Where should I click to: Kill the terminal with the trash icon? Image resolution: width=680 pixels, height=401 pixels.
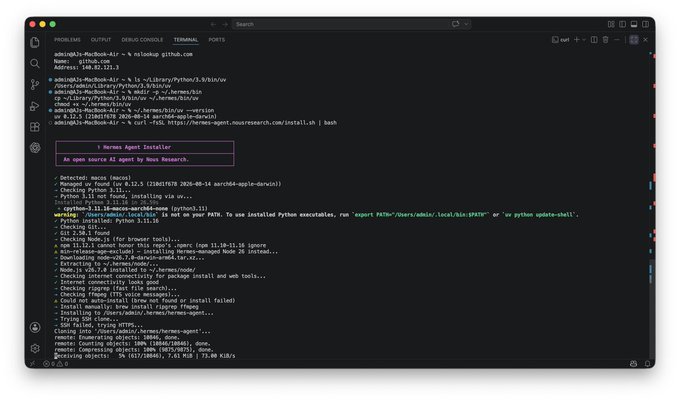(605, 40)
